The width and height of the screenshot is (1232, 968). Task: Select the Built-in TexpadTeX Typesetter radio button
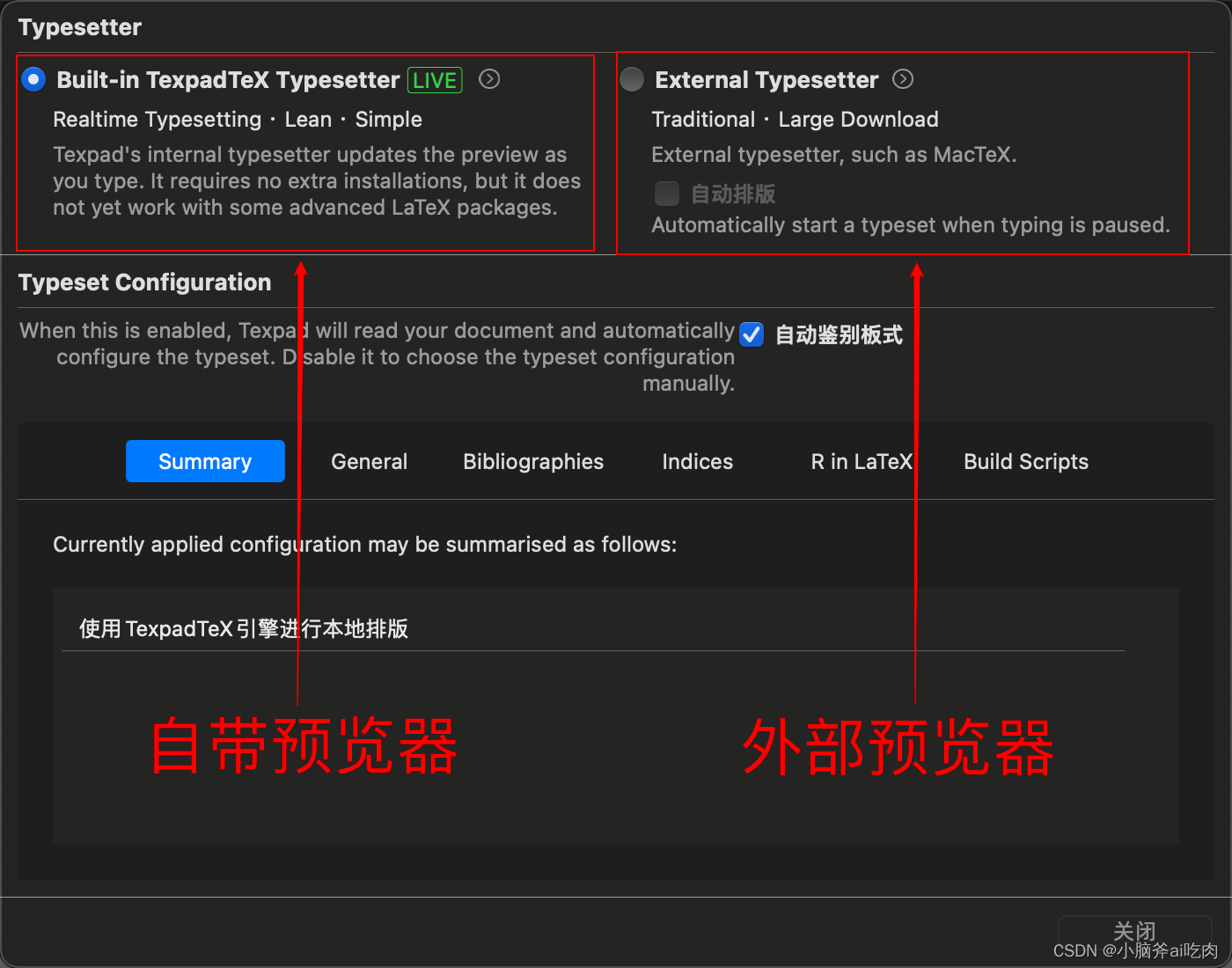[33, 80]
